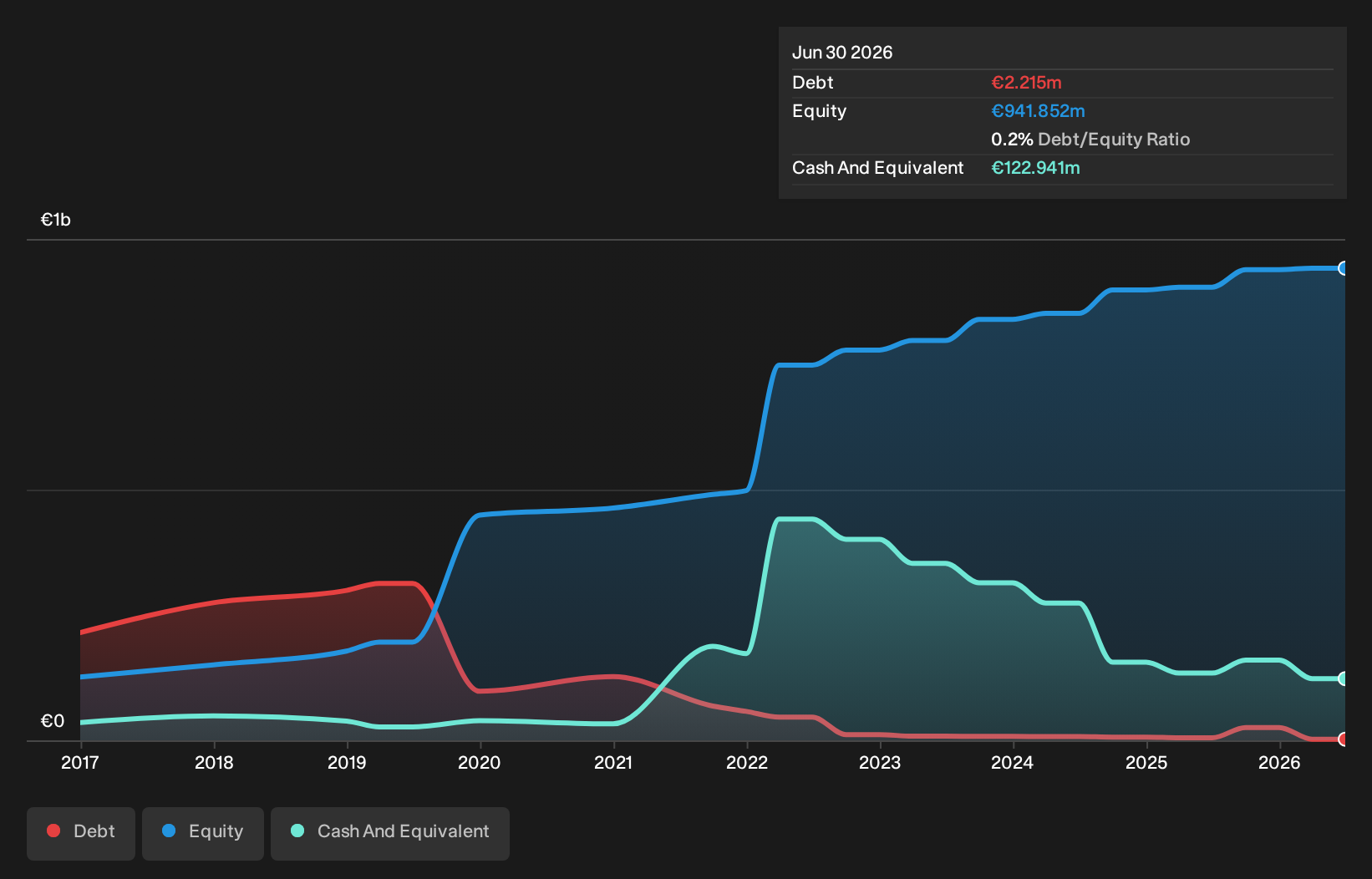Select the Cash And Equivalent endpoint marker
Viewport: 1372px width, 879px height.
click(1344, 678)
